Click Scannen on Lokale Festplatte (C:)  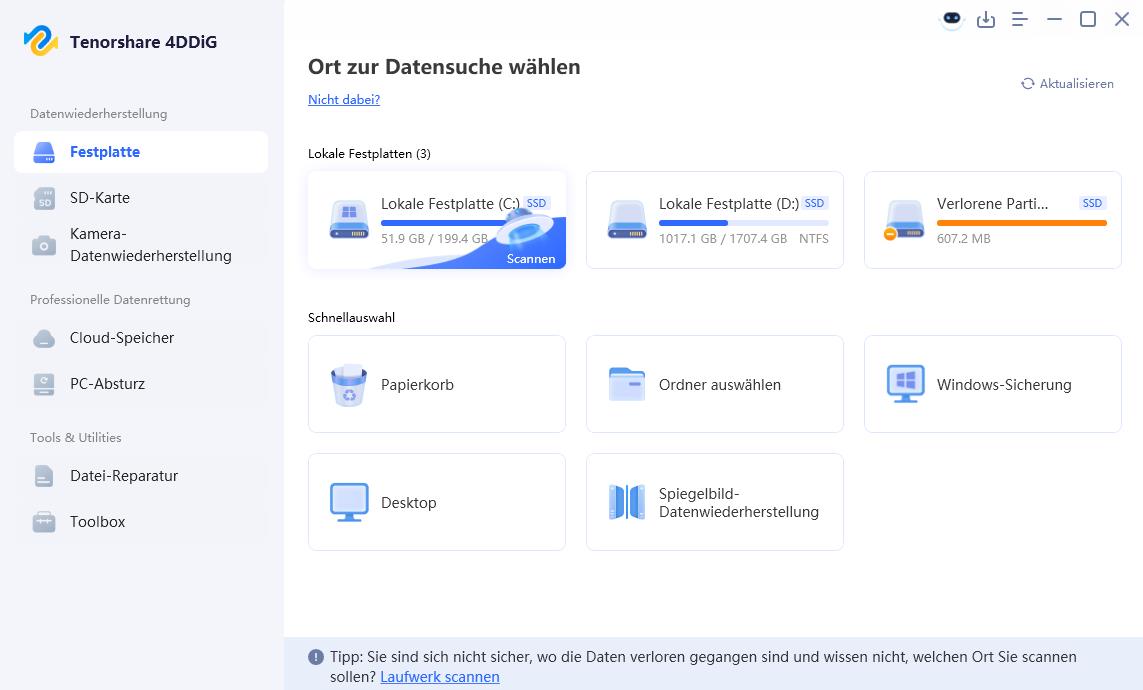(531, 259)
